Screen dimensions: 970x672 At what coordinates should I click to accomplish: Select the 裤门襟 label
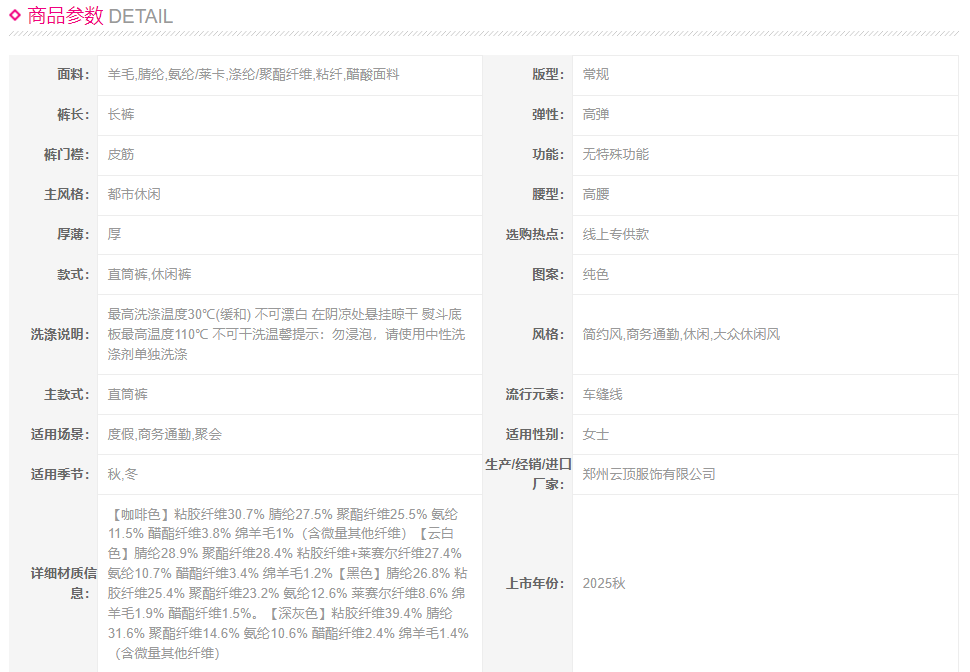tap(66, 155)
